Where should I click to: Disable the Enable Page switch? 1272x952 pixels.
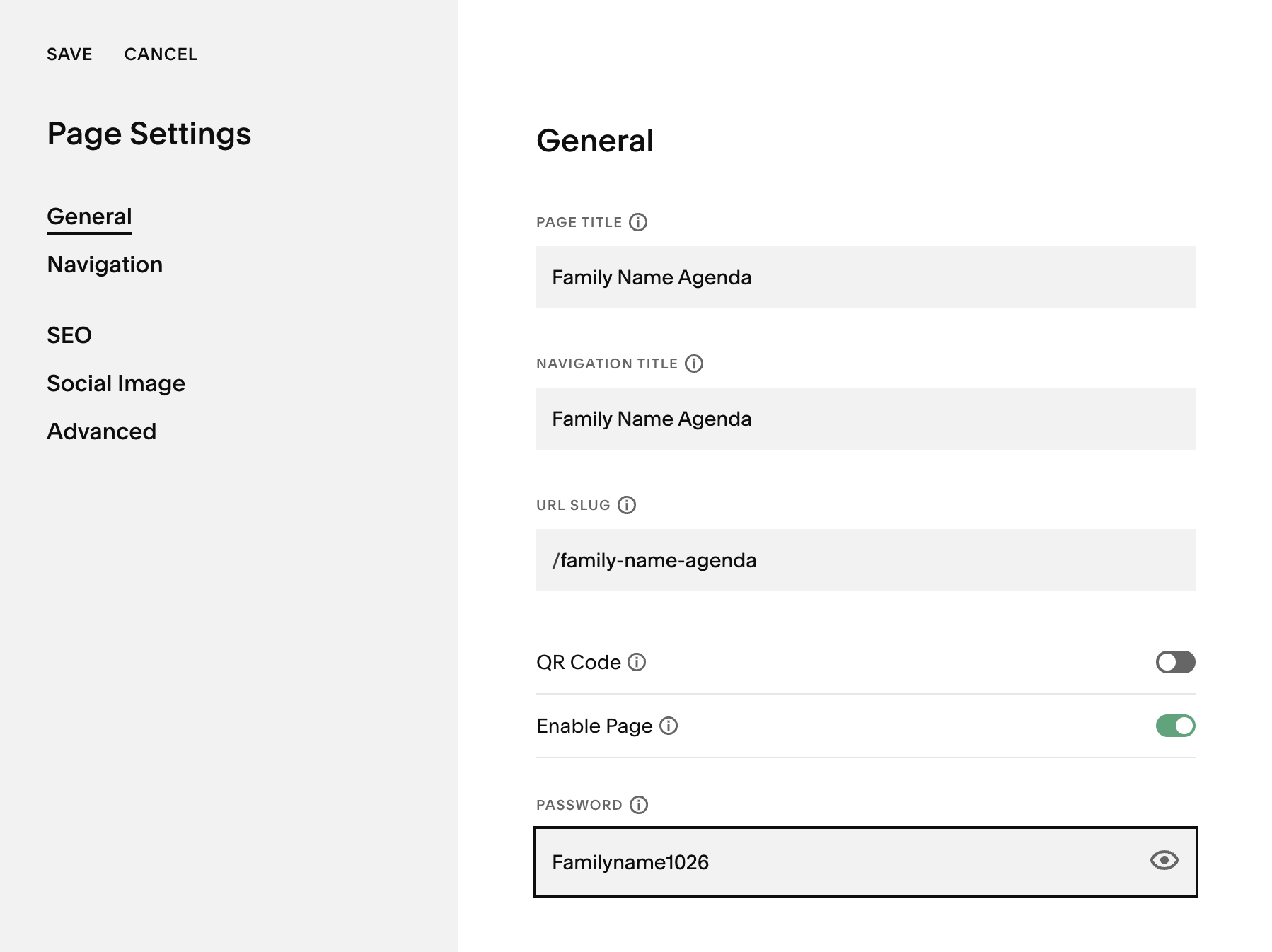1175,726
